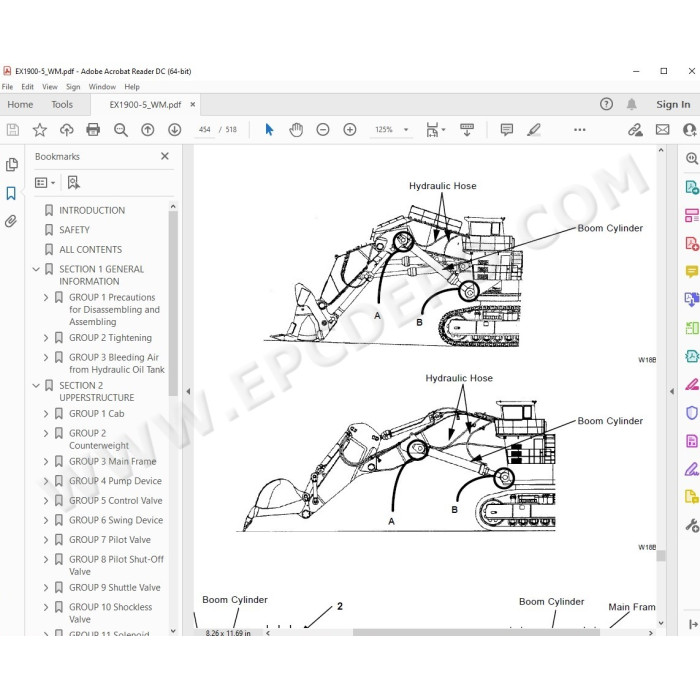Add a comment note icon
This screenshot has width=700, height=700.
pyautogui.click(x=507, y=130)
